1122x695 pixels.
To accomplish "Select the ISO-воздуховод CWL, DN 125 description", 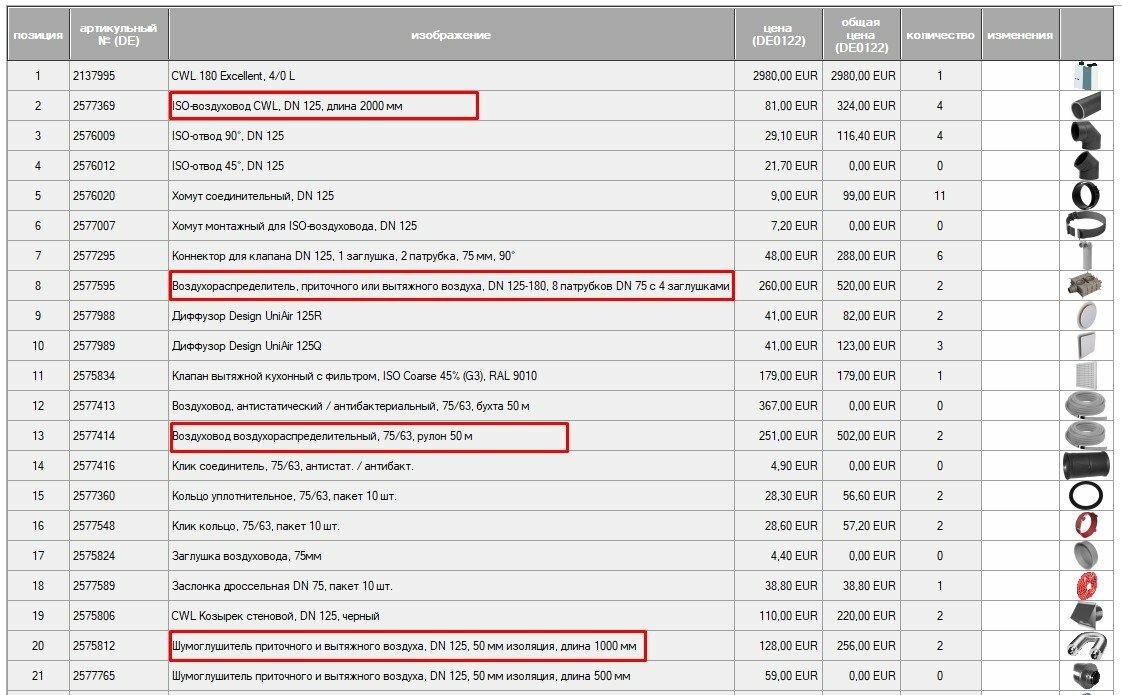I will click(x=287, y=106).
